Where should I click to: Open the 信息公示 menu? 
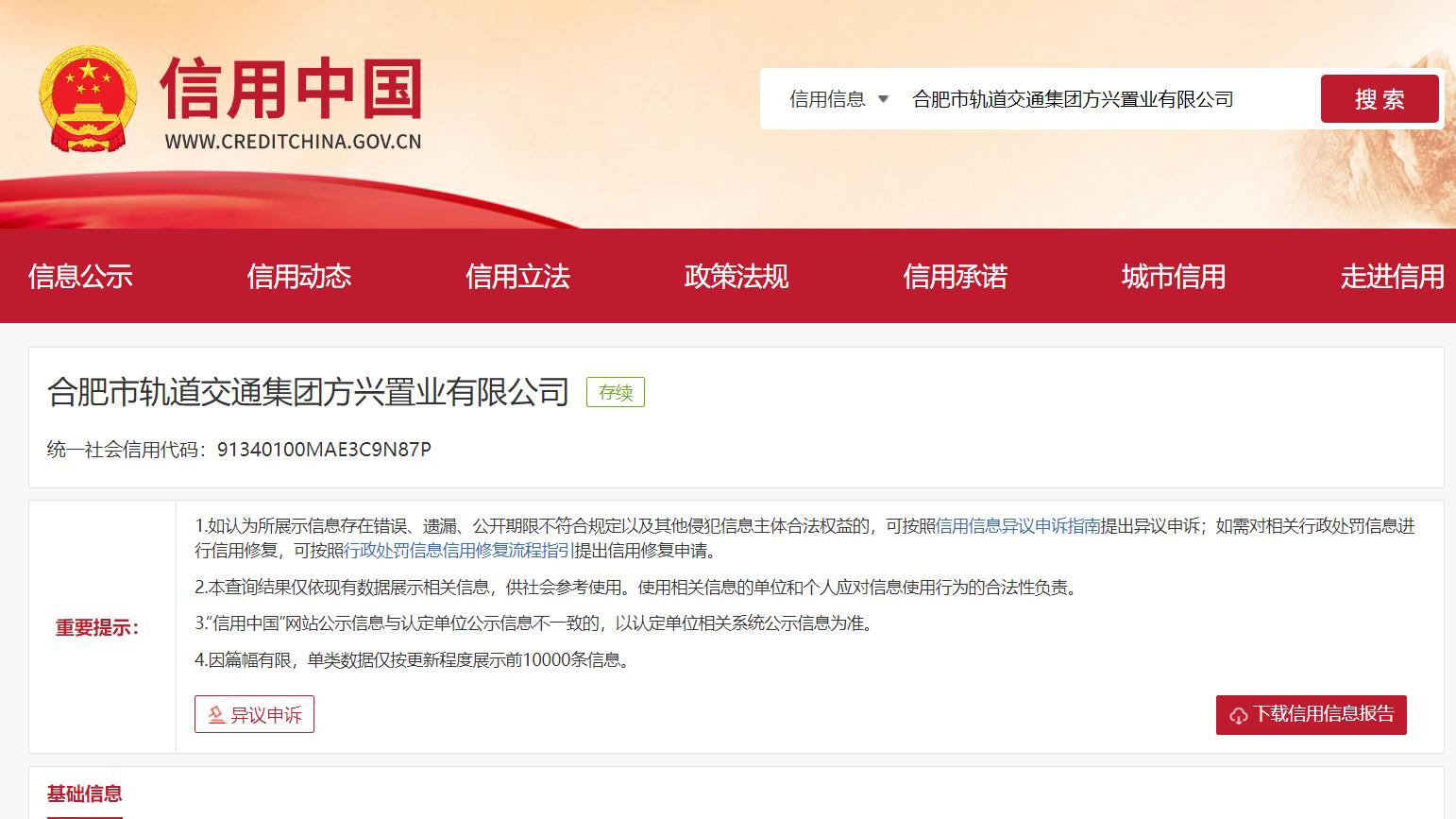tap(80, 276)
